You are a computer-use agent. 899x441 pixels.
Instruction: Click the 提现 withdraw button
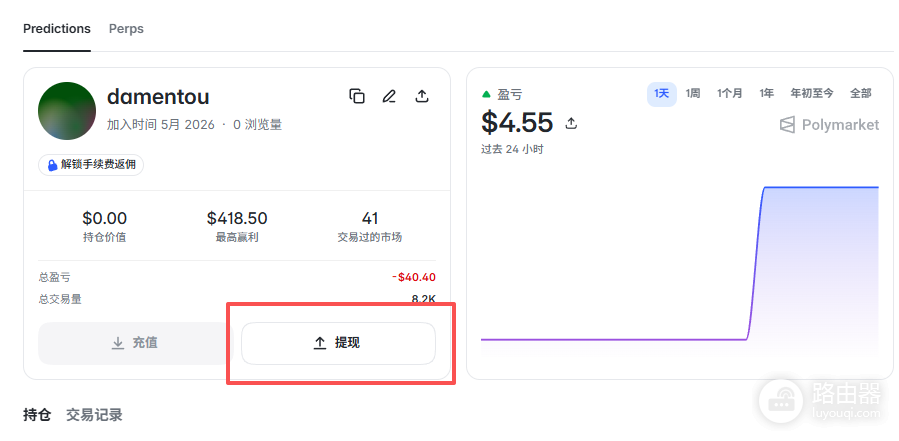(338, 343)
